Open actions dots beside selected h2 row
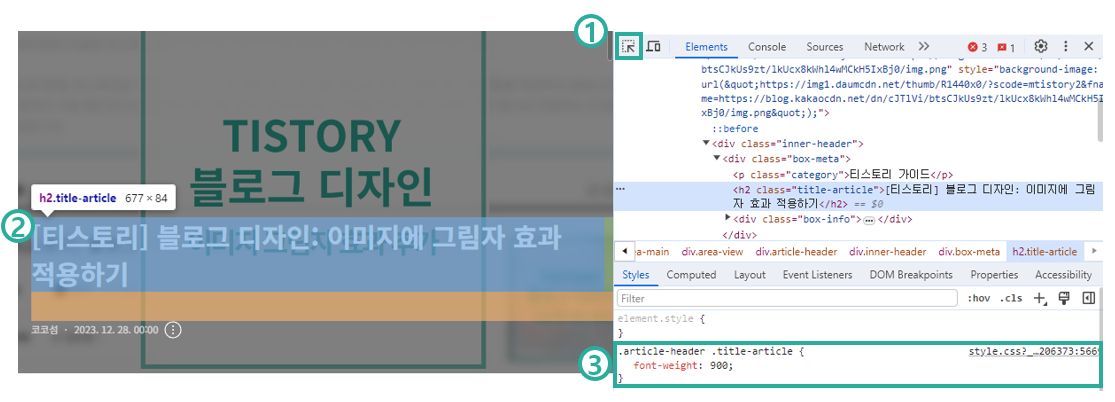This screenshot has width=1115, height=402. tap(620, 189)
